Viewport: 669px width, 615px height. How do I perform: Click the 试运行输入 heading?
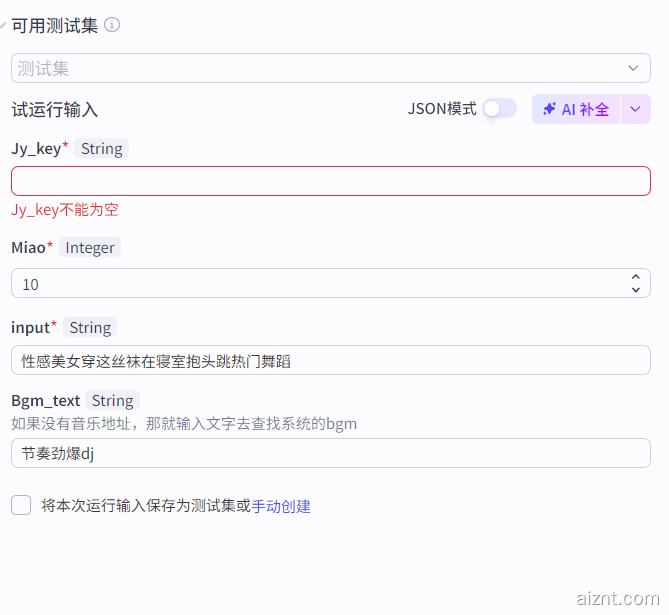coord(55,110)
